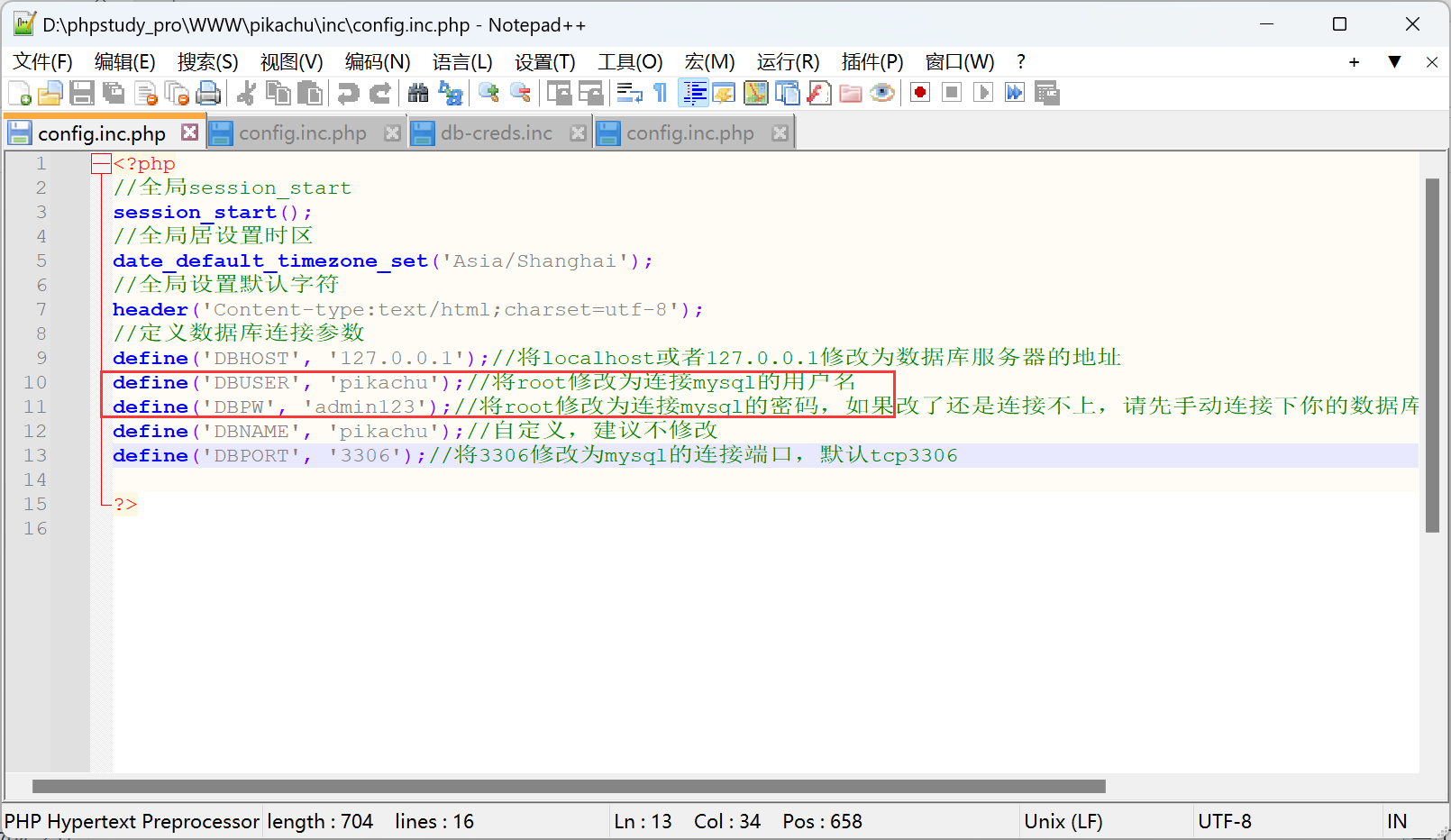Viewport: 1451px width, 840px height.
Task: Click the session_start() call on line 3
Action: 213,213
